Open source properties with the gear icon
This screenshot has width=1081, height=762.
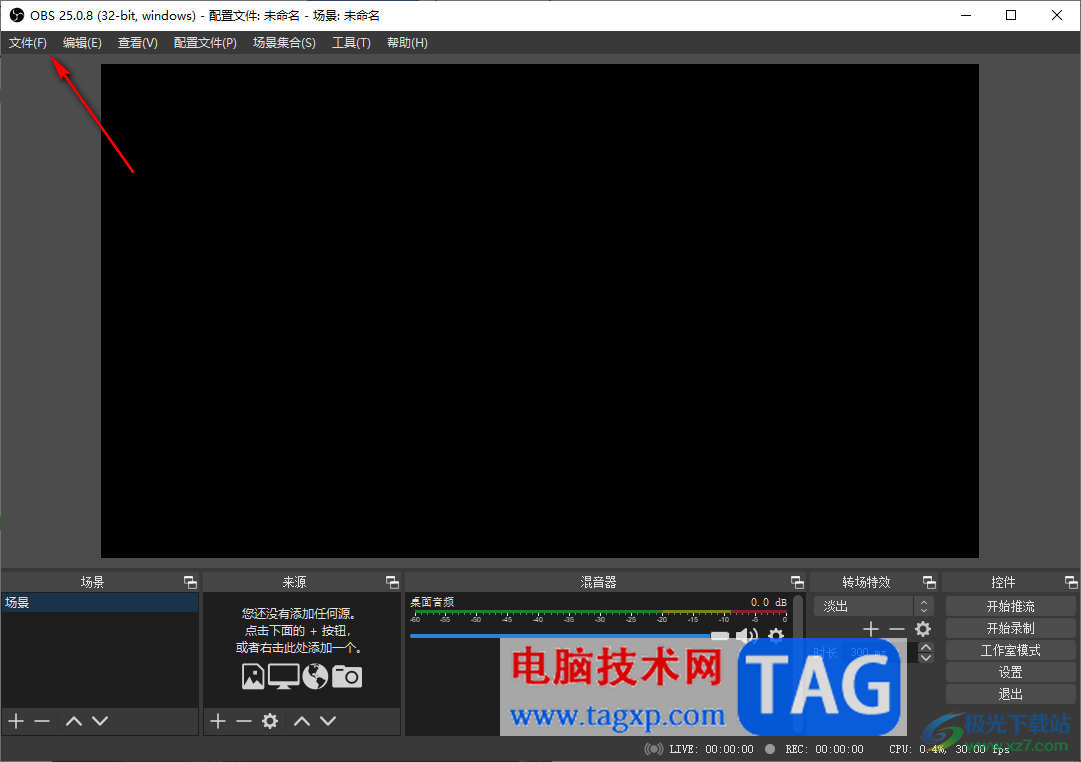(x=270, y=721)
